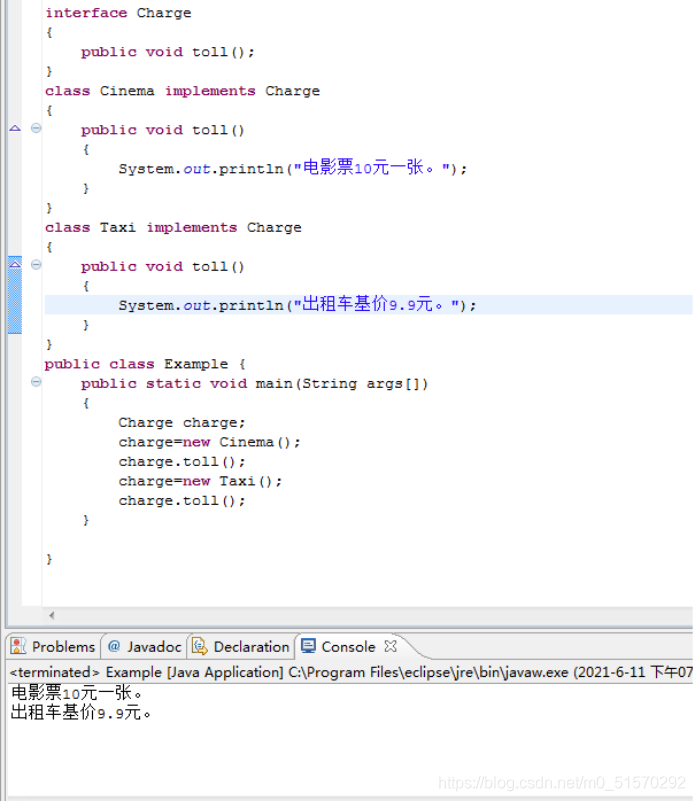Image resolution: width=695 pixels, height=801 pixels.
Task: Click the 'interface Charge' declaration line
Action: point(118,13)
